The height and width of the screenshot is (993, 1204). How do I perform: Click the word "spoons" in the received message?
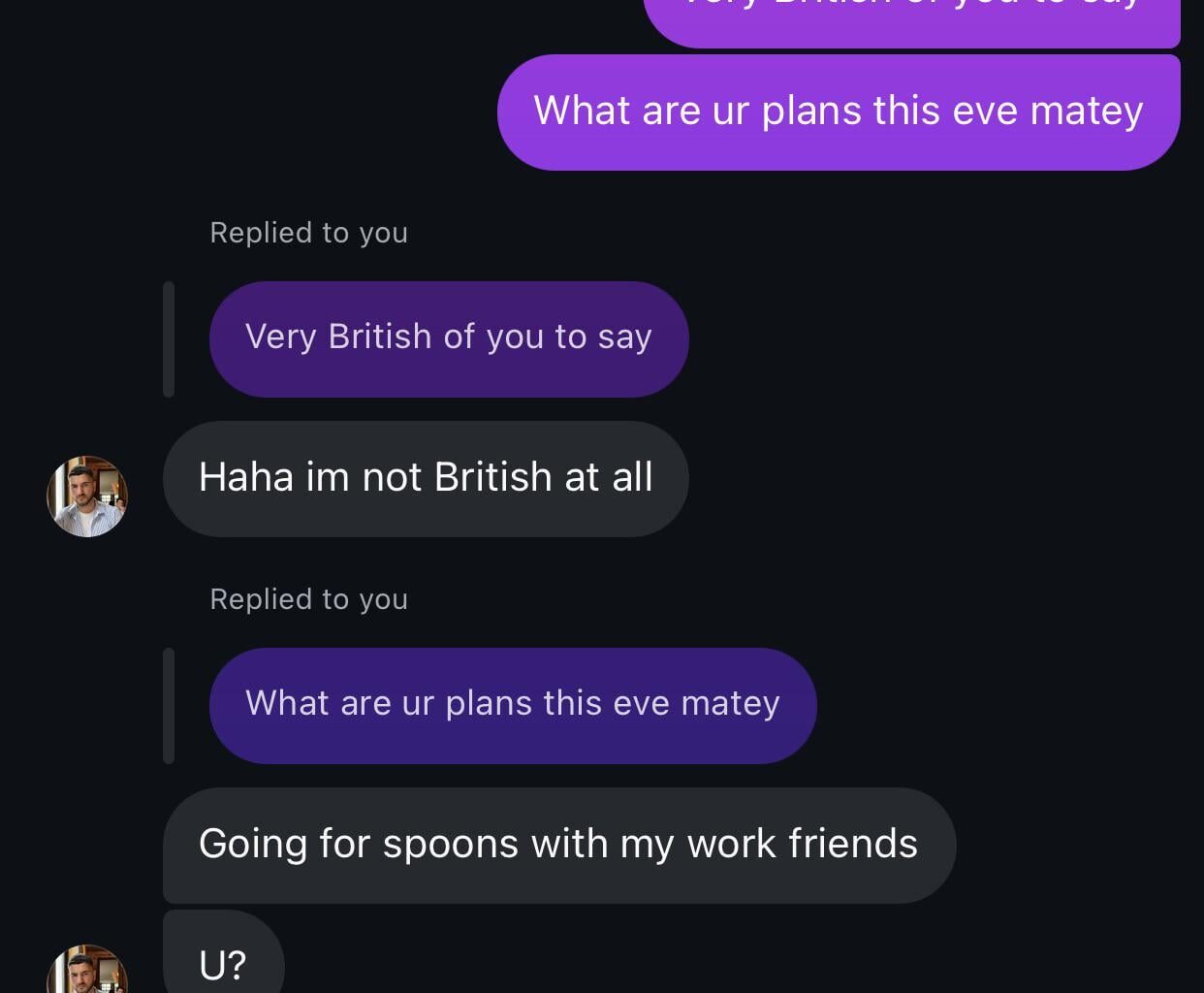click(451, 845)
